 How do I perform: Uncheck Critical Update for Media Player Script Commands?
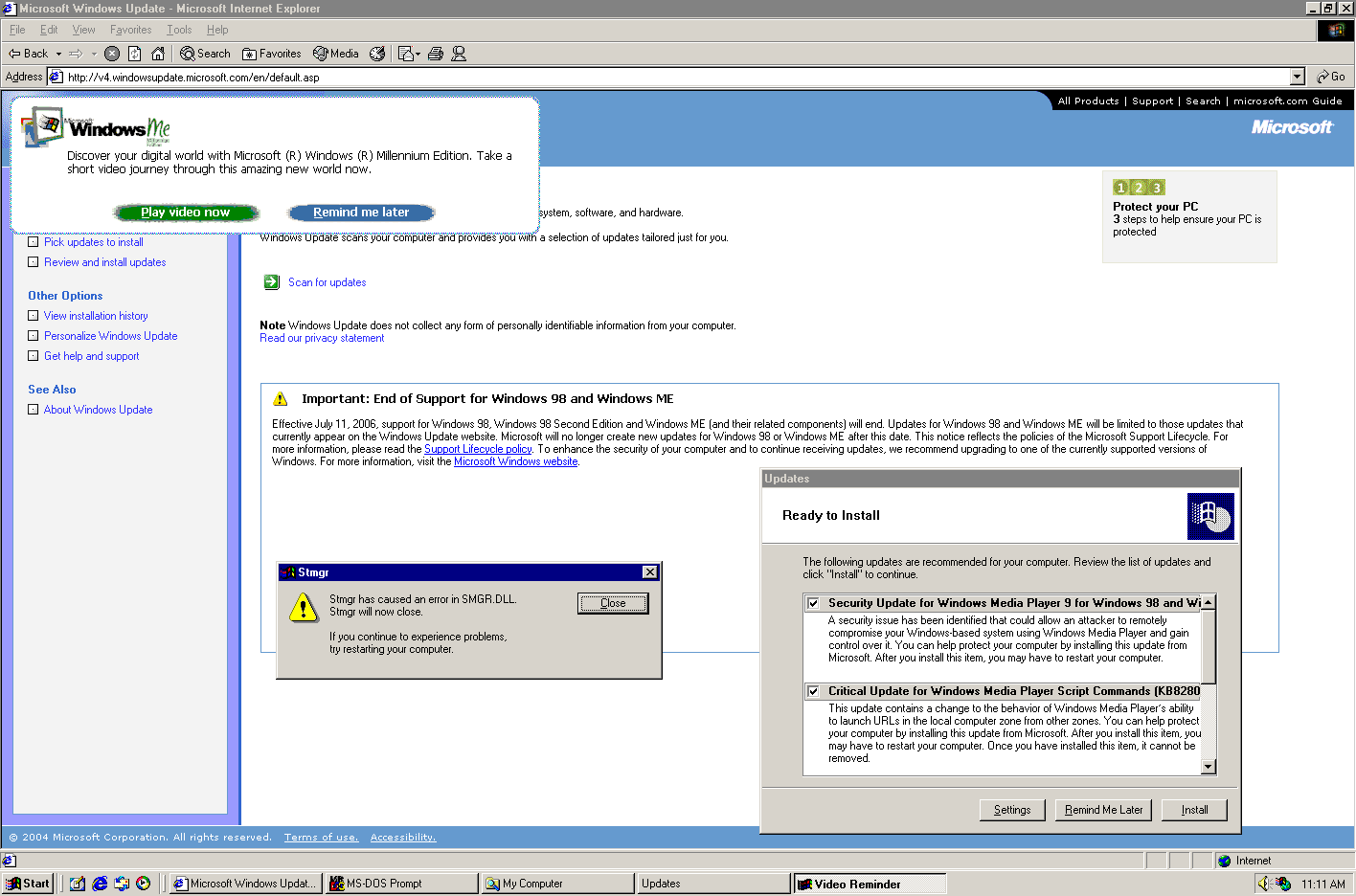tap(813, 691)
